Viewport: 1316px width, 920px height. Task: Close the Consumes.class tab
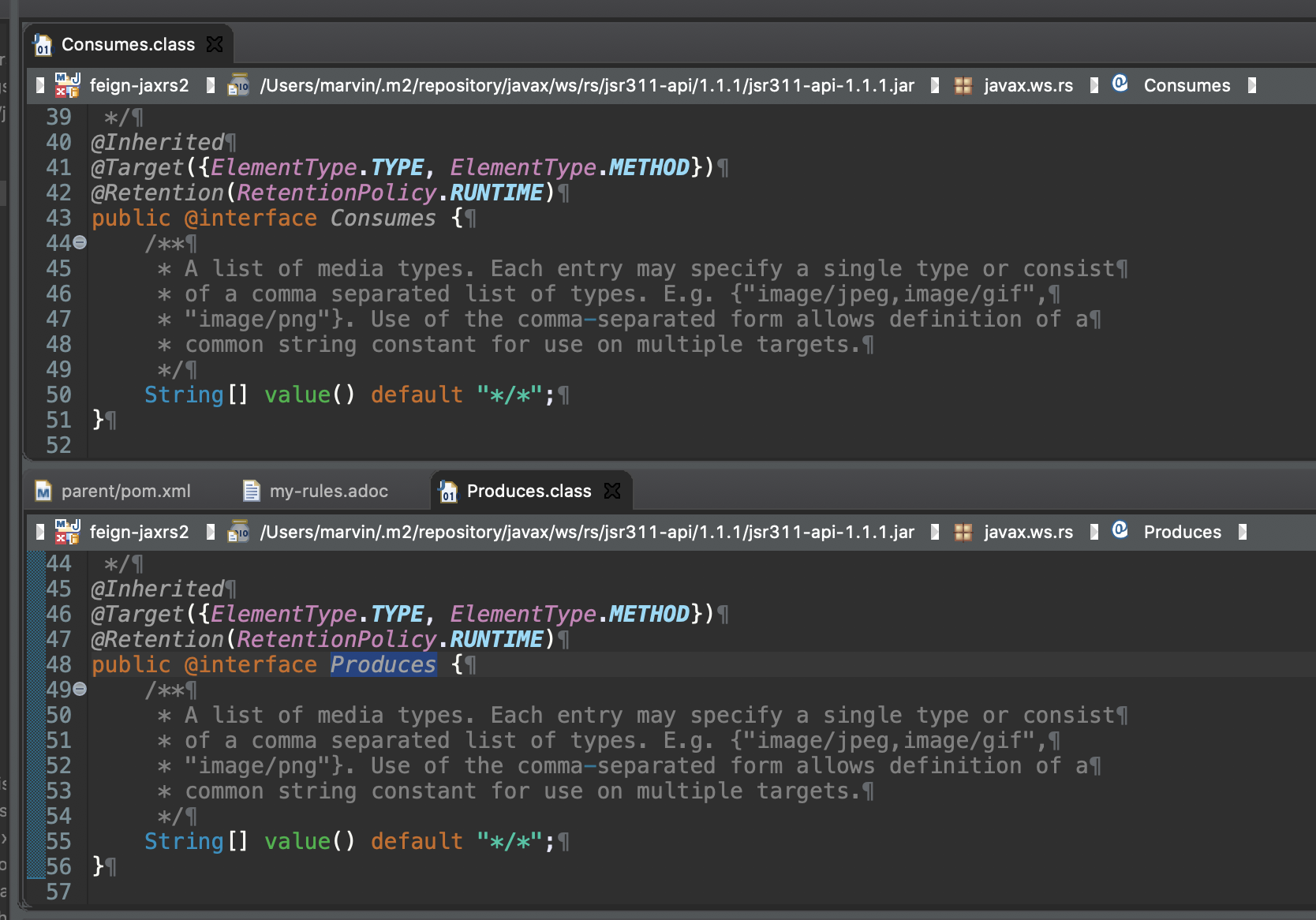(x=215, y=44)
